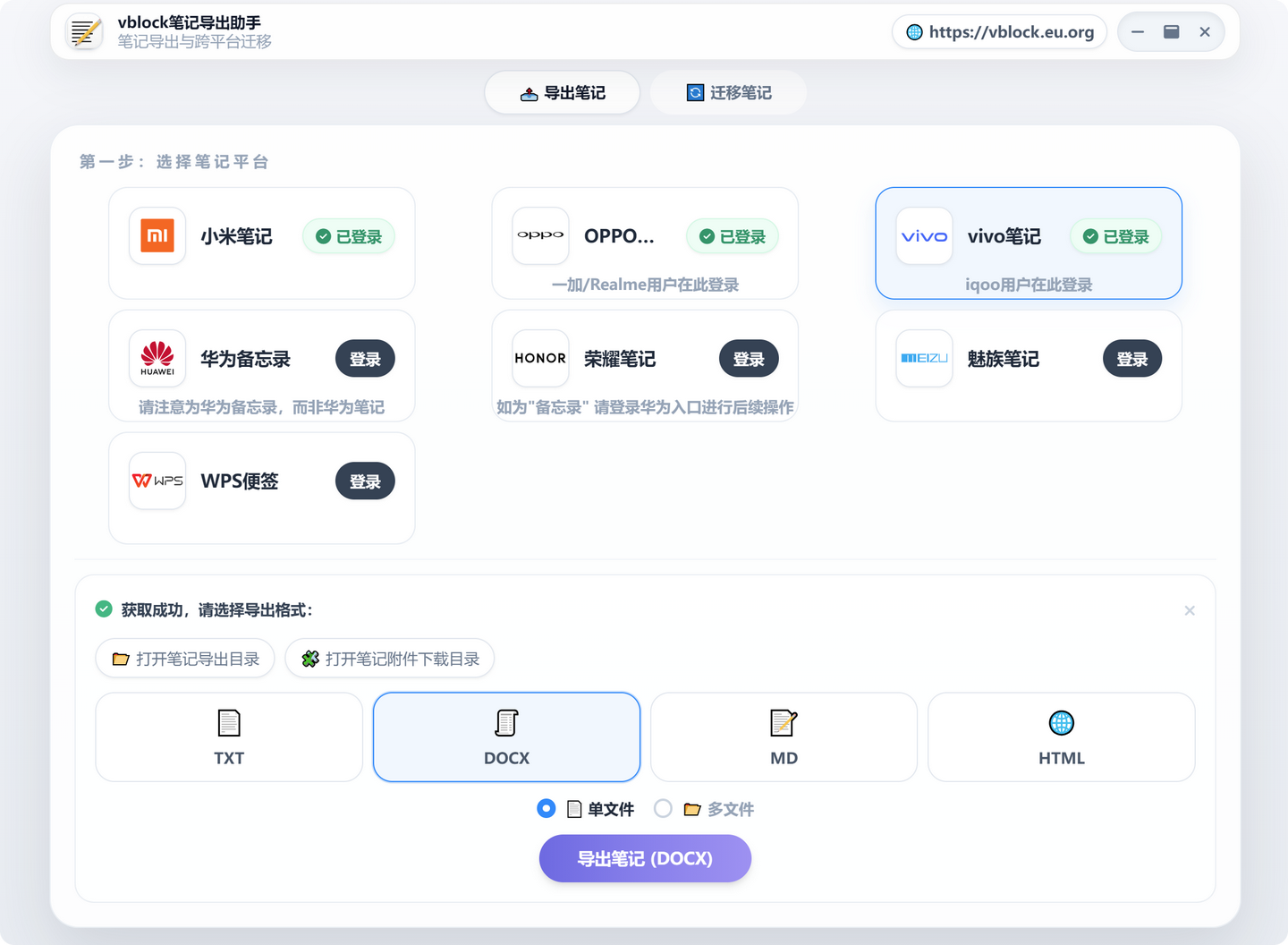1288x945 pixels.
Task: Click the 魅族笔记 platform name
Action: 1004,359
